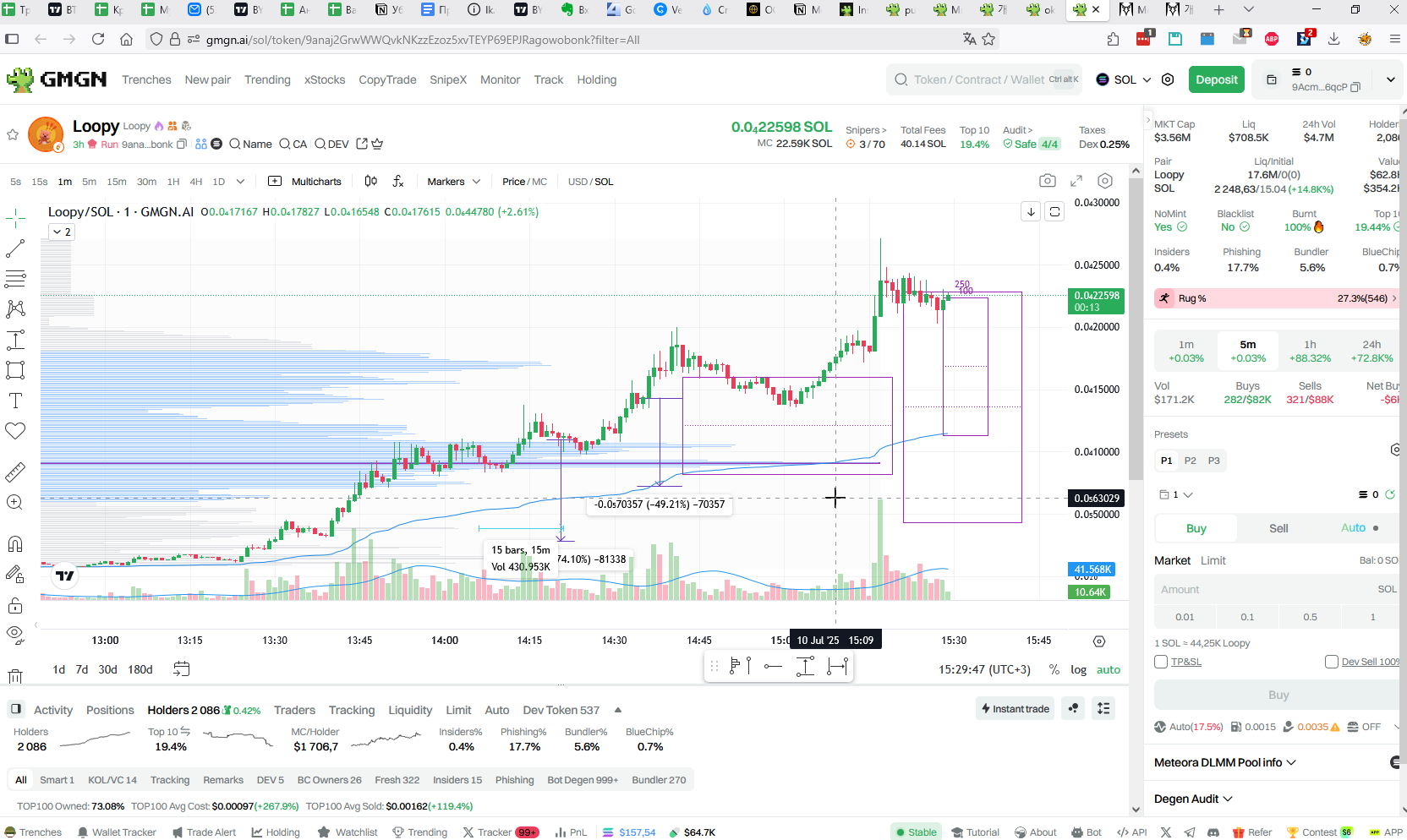This screenshot has height=840, width=1407.
Task: Go to the Trending page
Action: click(267, 79)
